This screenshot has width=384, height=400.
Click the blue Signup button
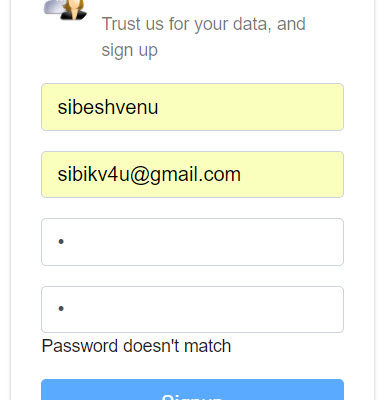click(x=192, y=390)
